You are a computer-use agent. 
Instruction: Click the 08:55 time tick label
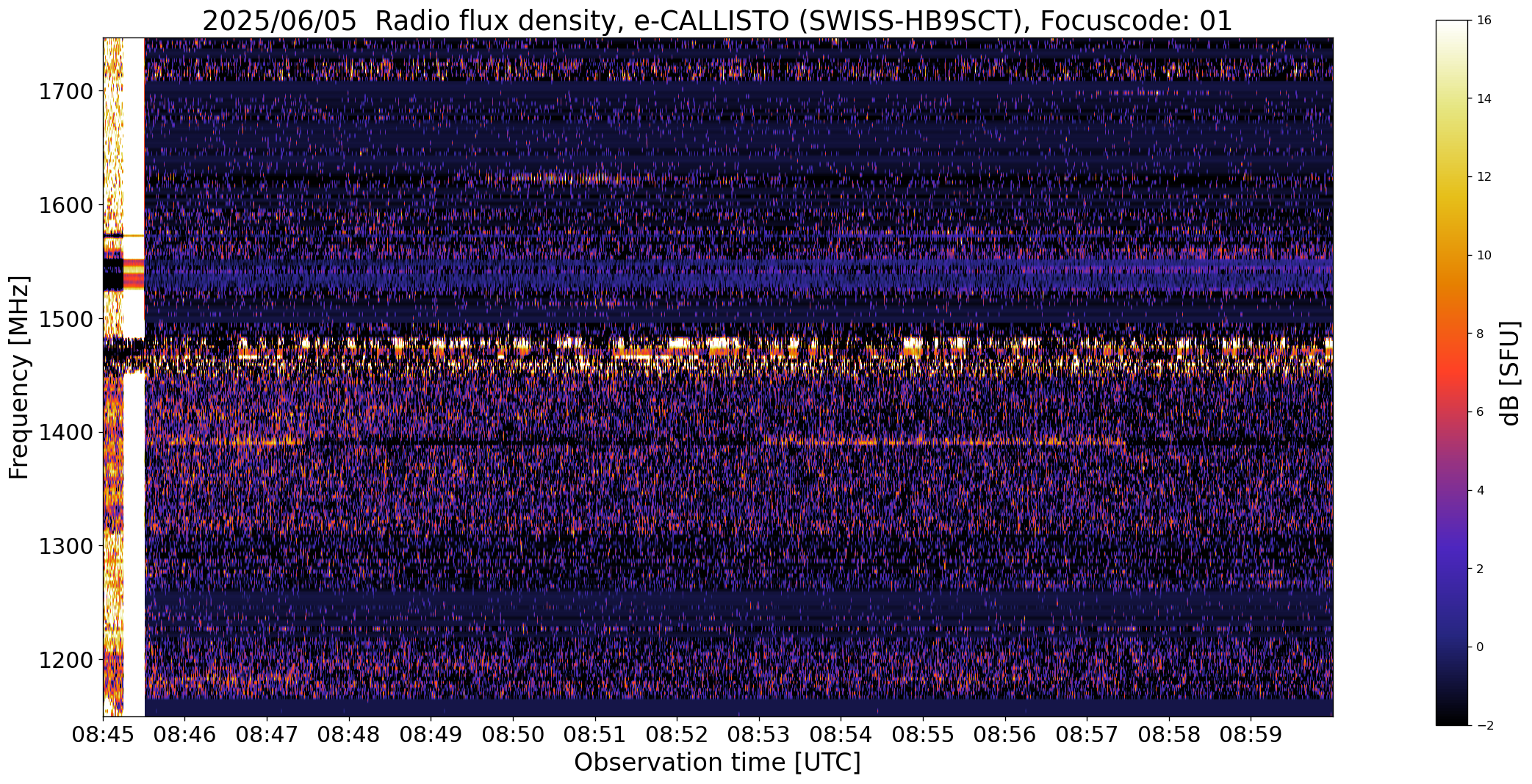point(923,735)
